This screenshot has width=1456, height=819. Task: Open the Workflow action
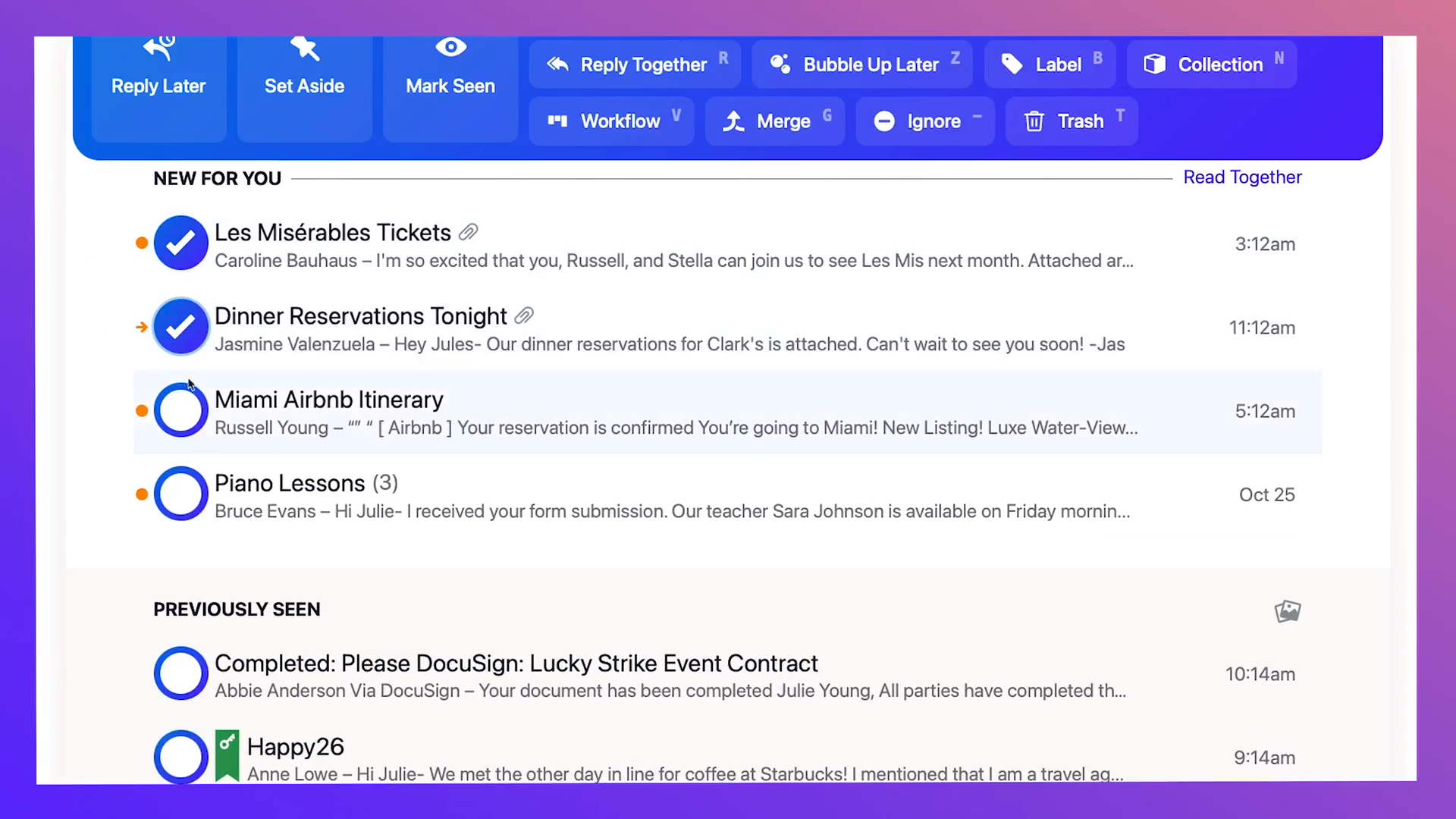click(x=611, y=121)
